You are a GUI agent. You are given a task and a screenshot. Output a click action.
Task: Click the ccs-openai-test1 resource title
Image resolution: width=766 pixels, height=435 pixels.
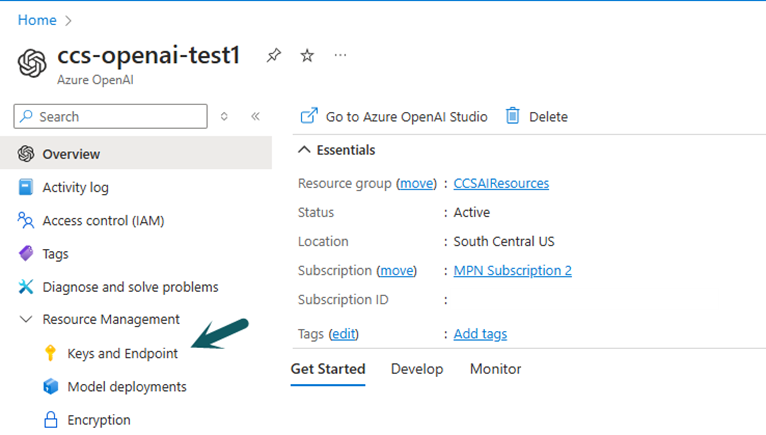(x=149, y=55)
